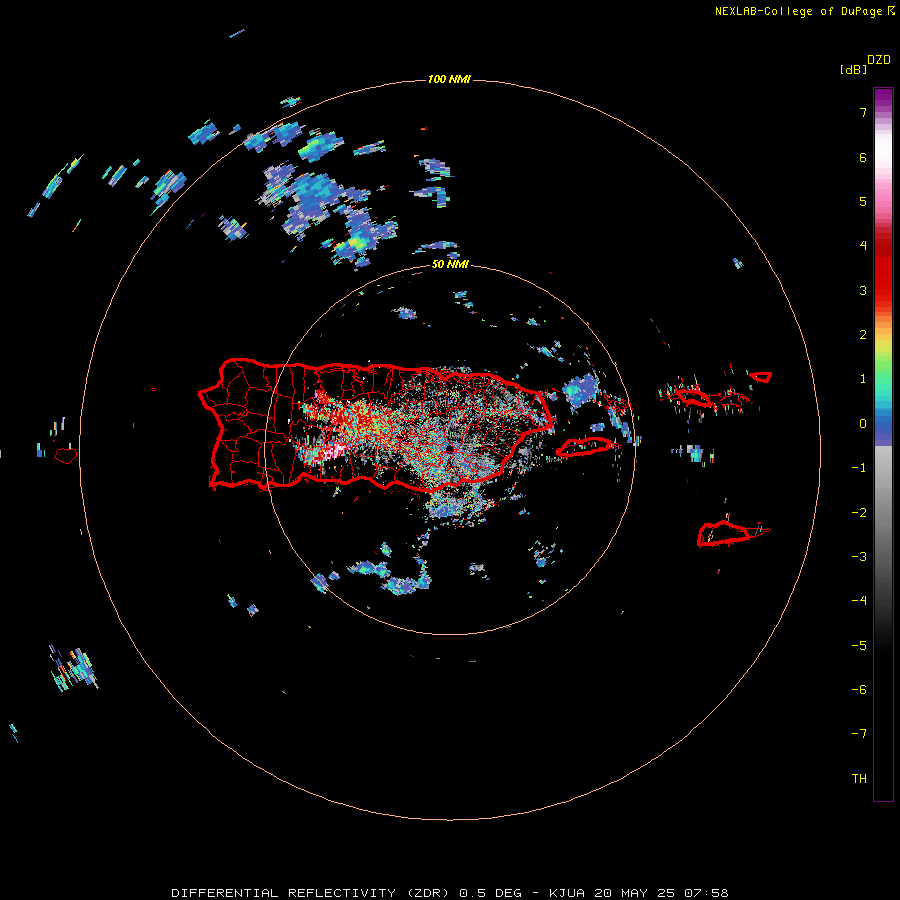Click the -4 value on the color scale

(x=859, y=601)
